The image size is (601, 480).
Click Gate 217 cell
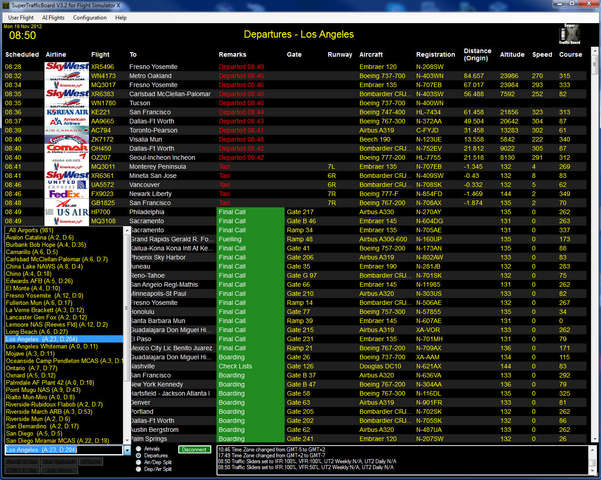[300, 212]
